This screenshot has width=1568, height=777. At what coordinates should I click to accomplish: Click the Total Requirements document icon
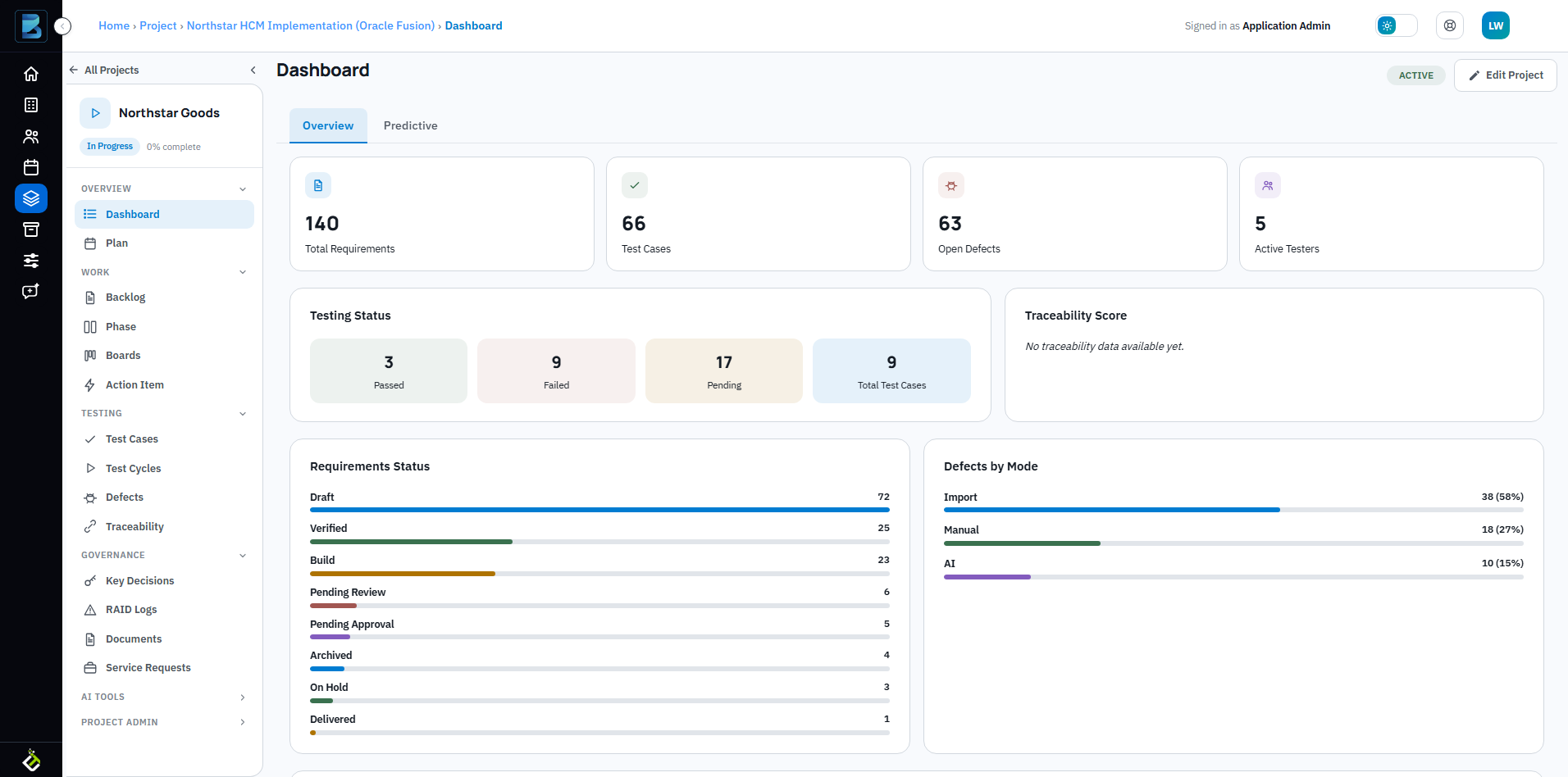pos(318,185)
